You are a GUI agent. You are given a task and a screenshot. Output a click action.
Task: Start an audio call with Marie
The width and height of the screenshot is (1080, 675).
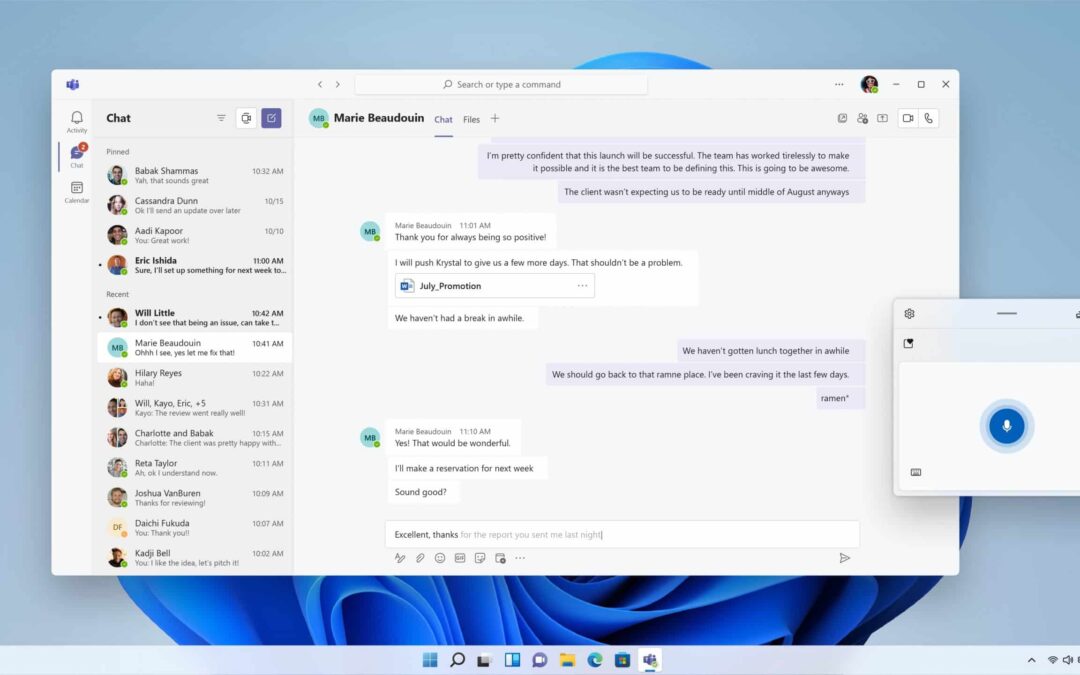(x=928, y=118)
